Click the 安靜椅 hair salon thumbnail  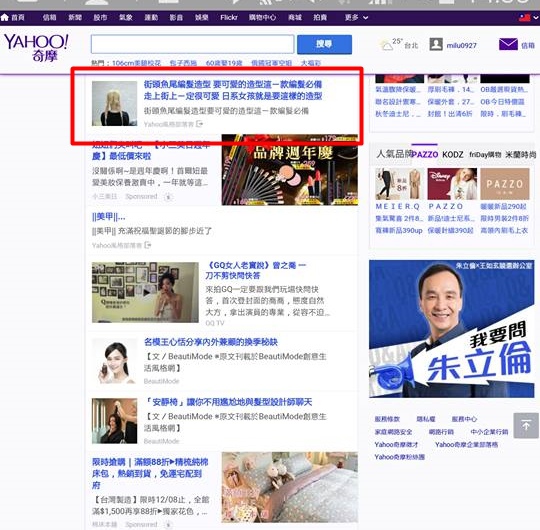114,421
